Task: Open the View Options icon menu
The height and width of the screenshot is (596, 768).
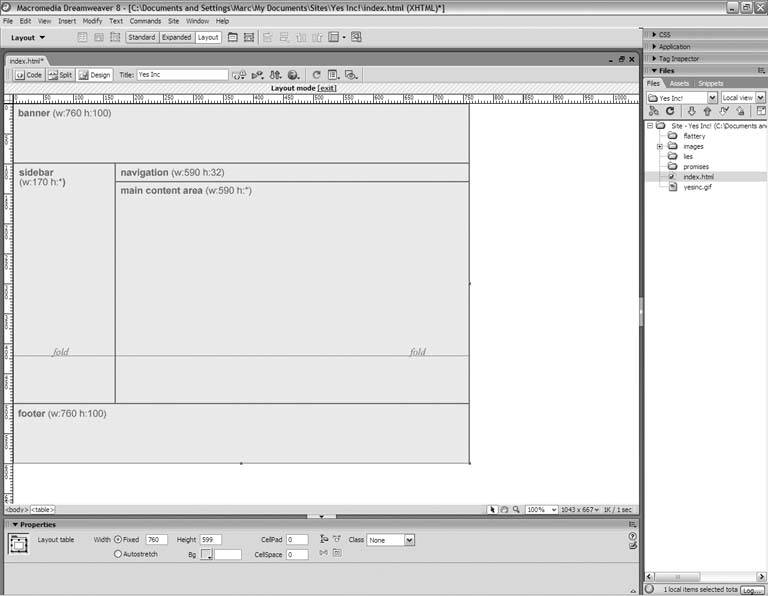Action: click(x=333, y=75)
